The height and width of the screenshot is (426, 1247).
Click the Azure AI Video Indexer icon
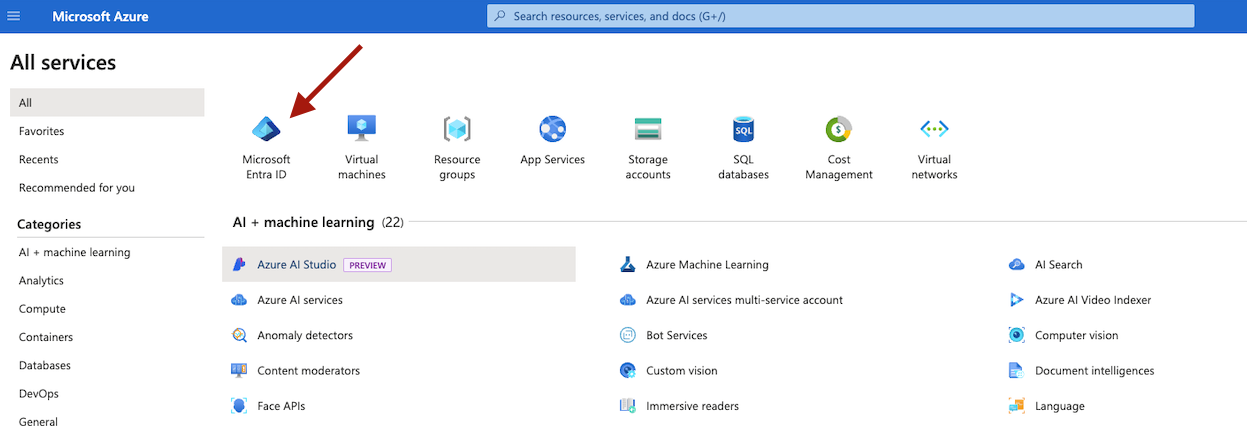pos(1017,300)
